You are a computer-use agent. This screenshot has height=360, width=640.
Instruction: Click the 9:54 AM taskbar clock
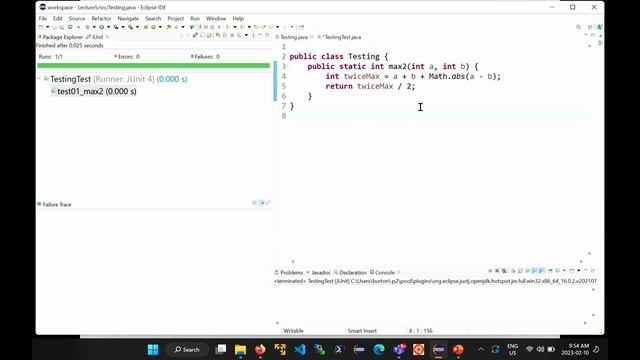[x=575, y=349]
